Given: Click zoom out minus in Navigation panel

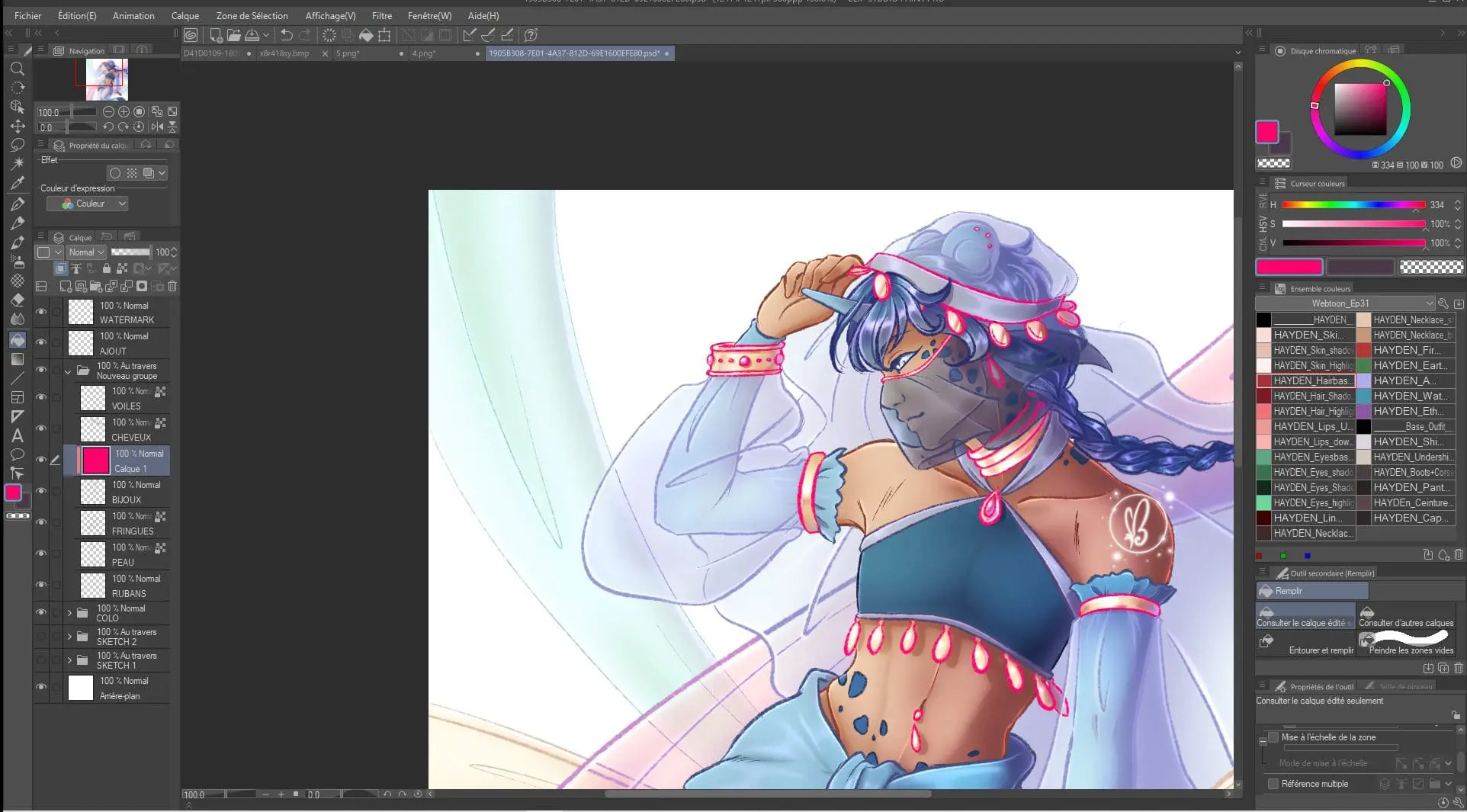Looking at the screenshot, I should pyautogui.click(x=108, y=111).
